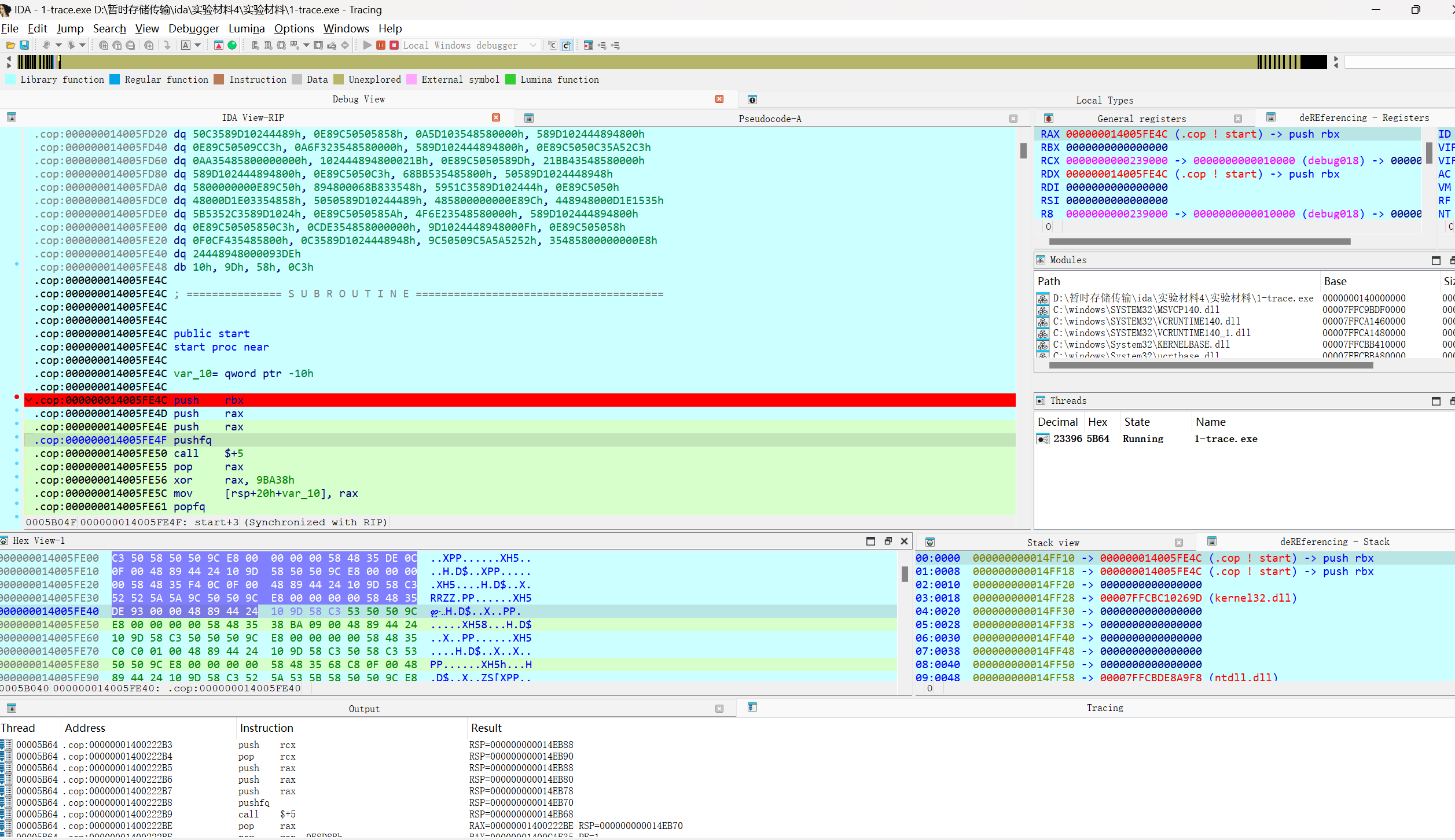Close the Hex View-1 panel
1455x840 pixels.
(904, 541)
